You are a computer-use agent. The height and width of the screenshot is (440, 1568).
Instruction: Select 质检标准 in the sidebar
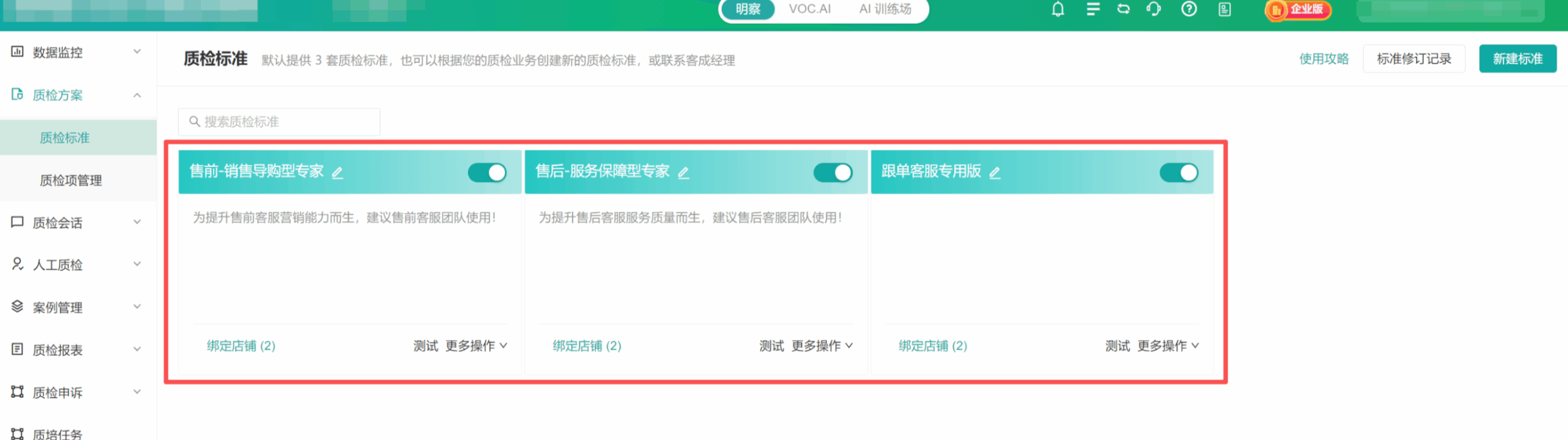[78, 138]
